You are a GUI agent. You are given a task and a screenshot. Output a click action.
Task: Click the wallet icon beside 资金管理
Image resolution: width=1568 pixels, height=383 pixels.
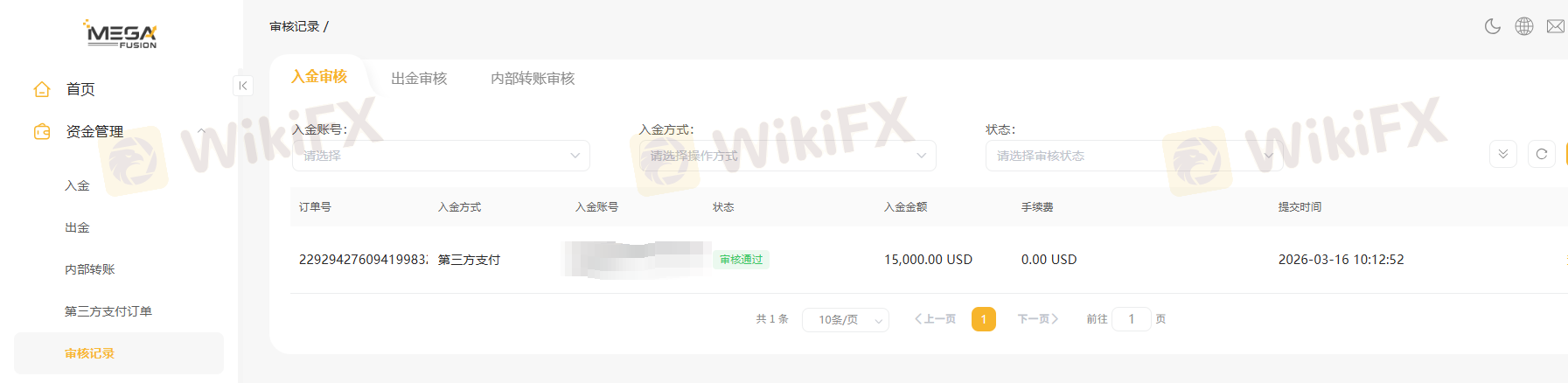(42, 131)
